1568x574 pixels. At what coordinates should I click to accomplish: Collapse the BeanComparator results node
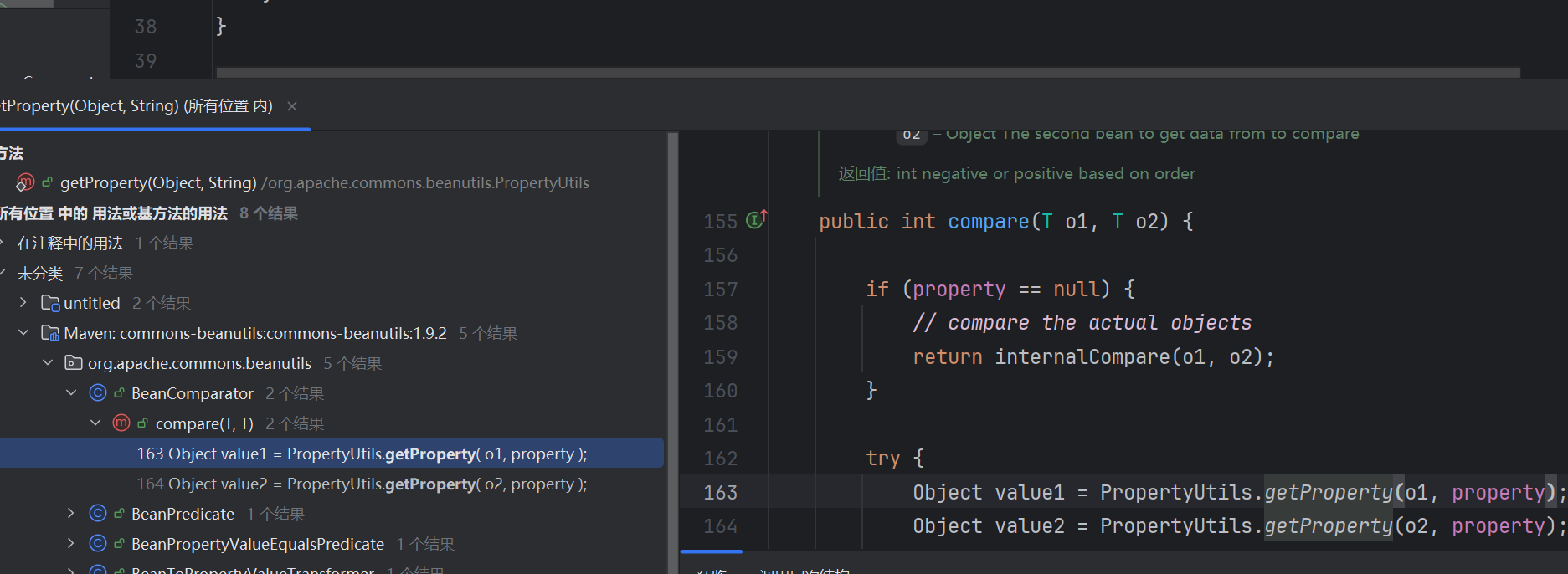coord(71,393)
